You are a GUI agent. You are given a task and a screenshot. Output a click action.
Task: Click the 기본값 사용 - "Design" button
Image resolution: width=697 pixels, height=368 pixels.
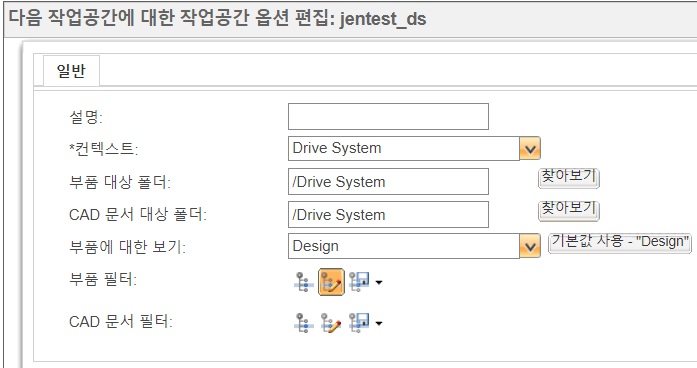click(x=620, y=243)
